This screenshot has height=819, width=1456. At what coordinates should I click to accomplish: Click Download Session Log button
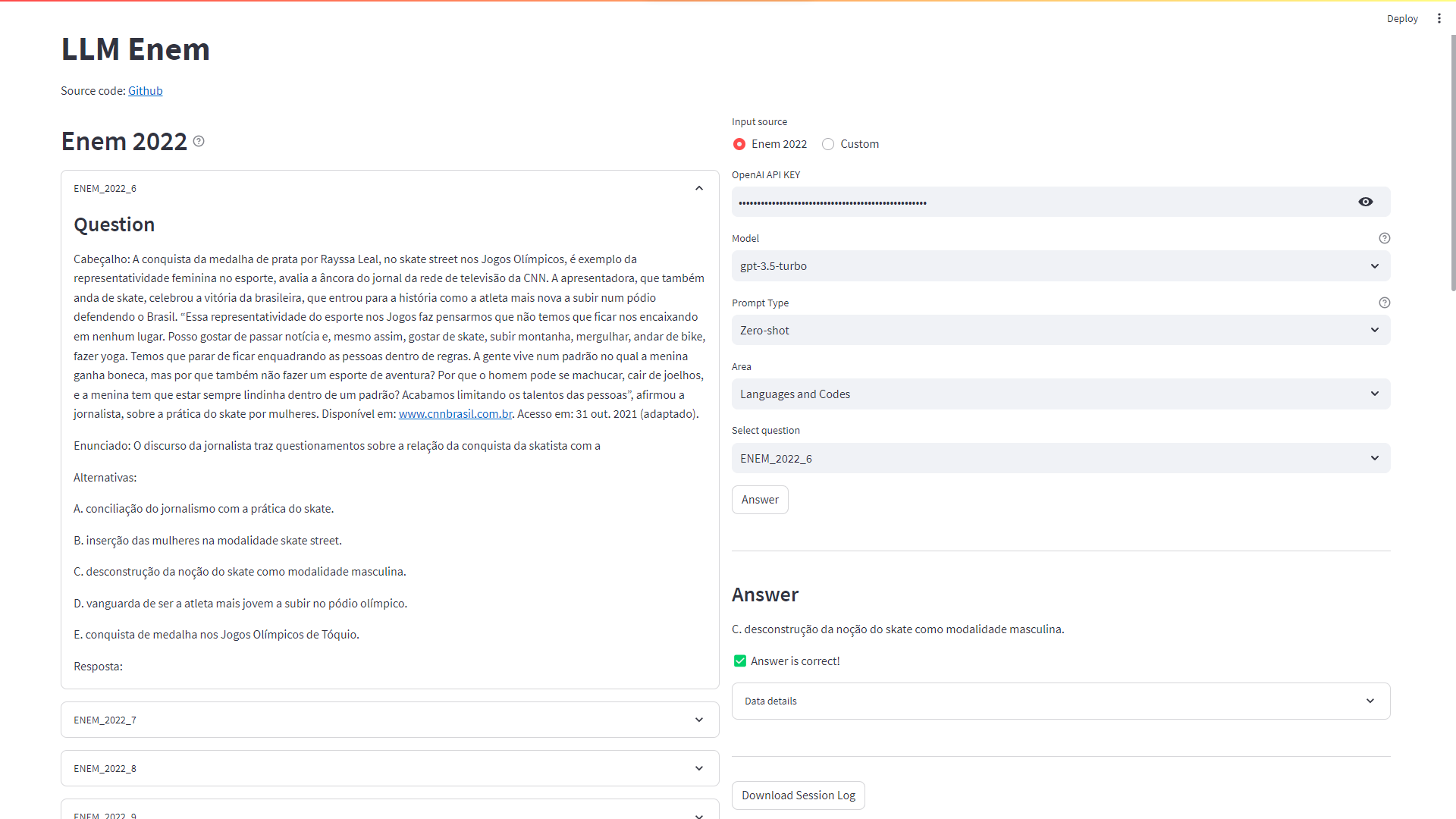798,795
